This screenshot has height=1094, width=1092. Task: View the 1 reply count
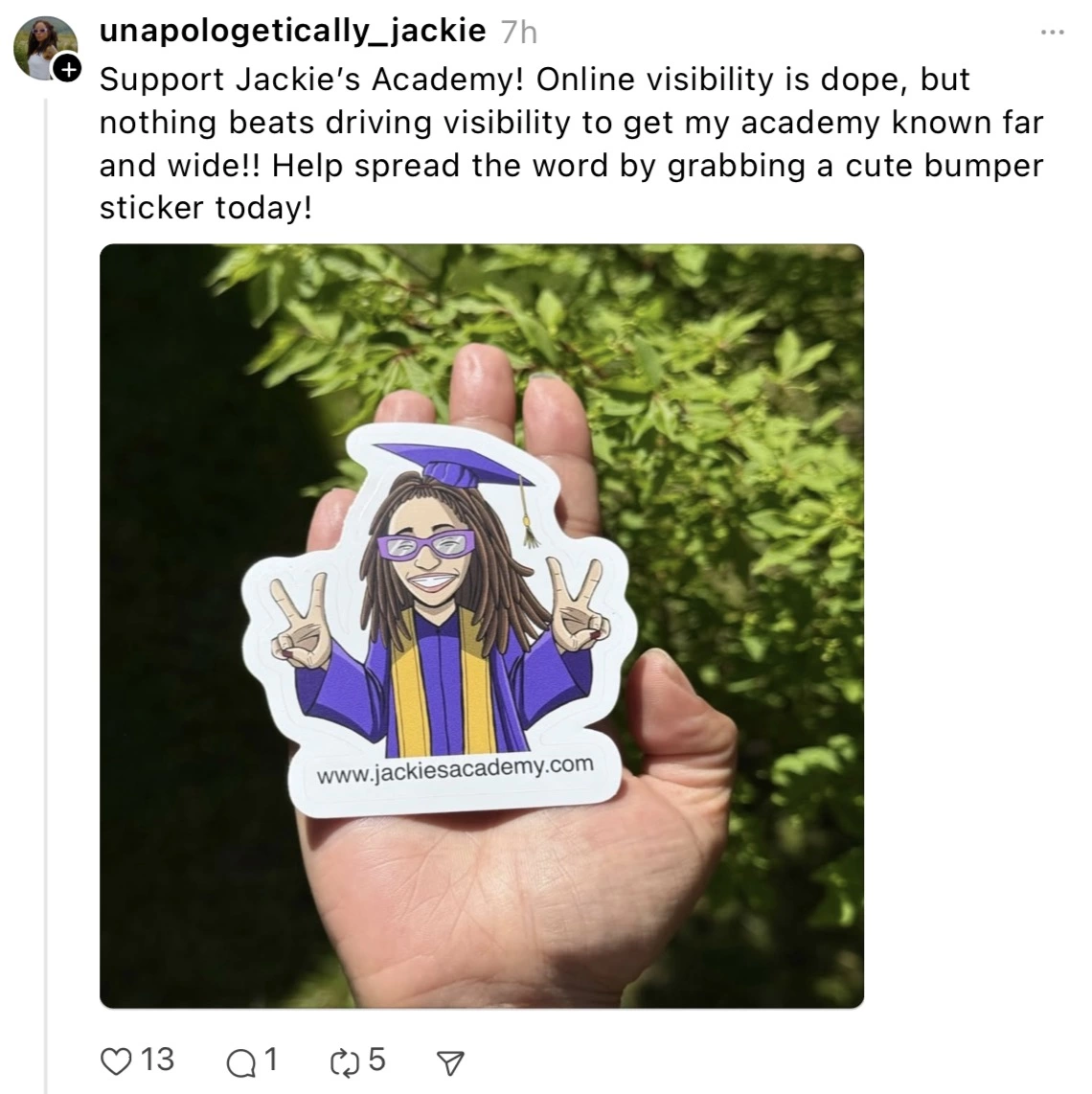(x=271, y=1060)
